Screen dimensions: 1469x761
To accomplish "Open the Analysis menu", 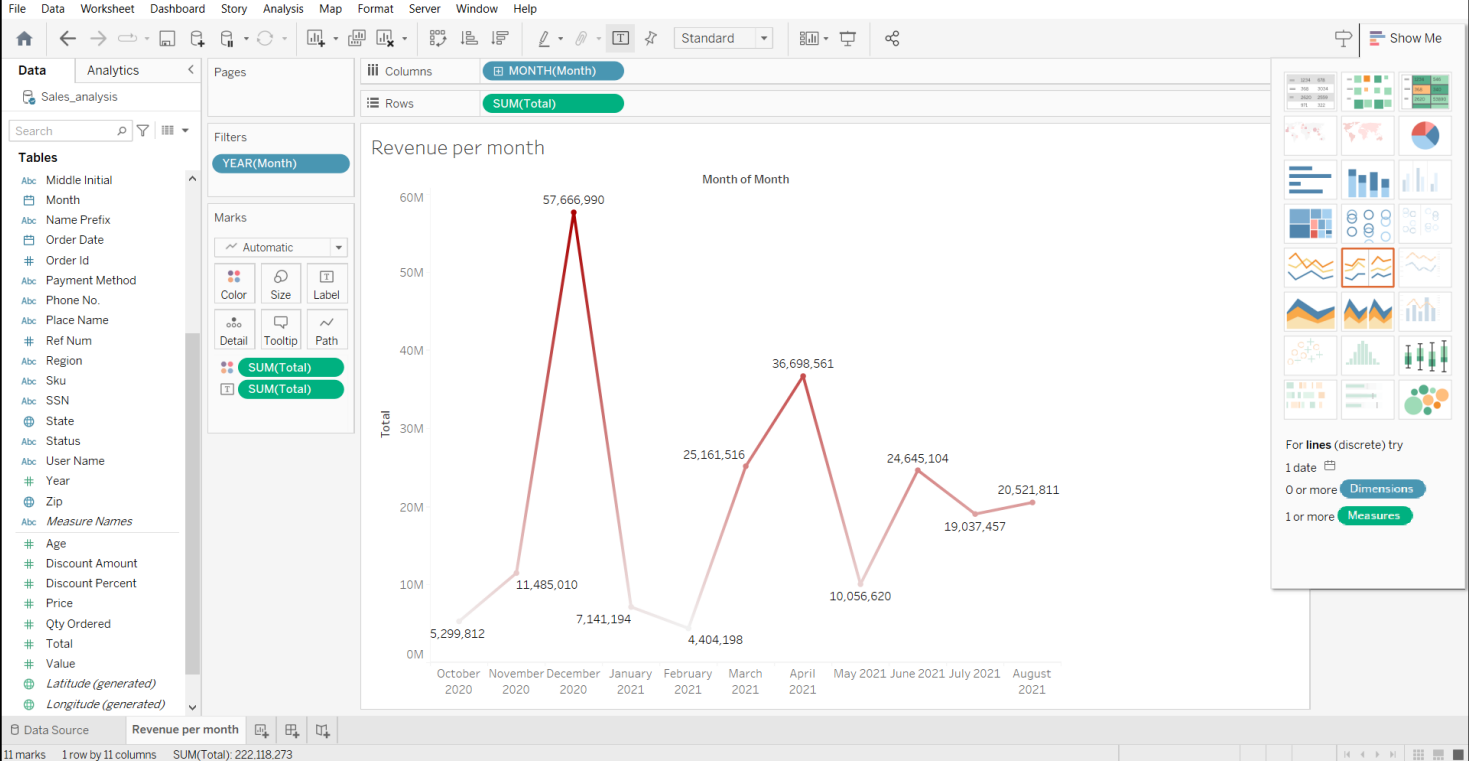I will pyautogui.click(x=283, y=9).
